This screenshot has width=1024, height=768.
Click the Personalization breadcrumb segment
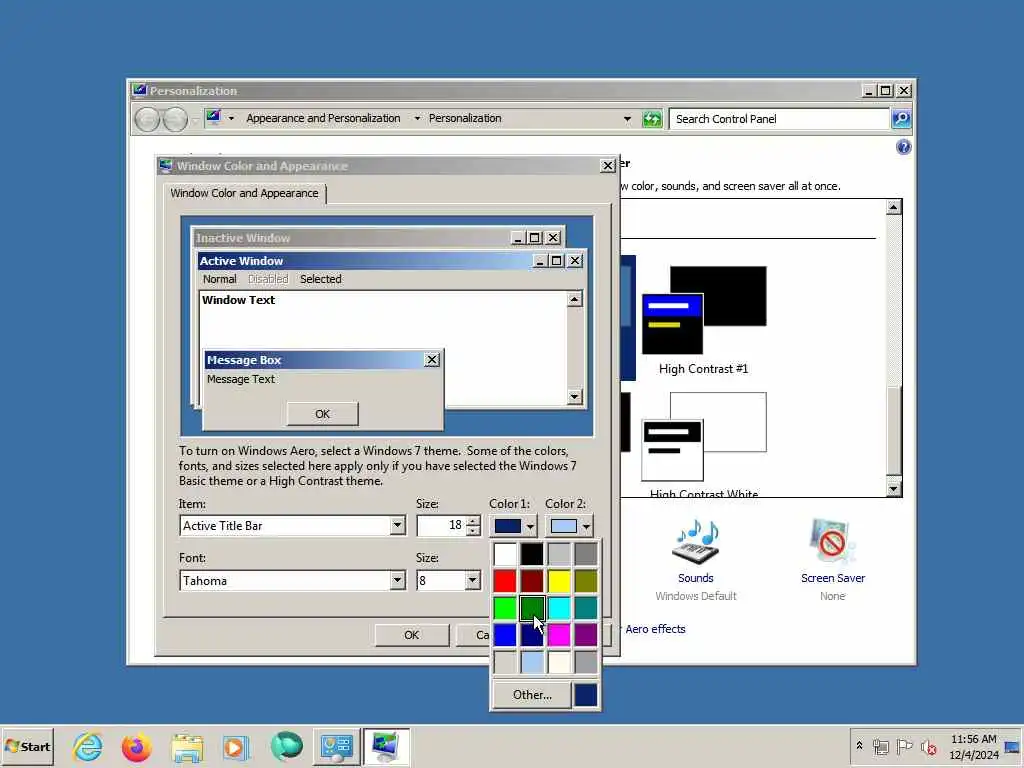point(465,118)
